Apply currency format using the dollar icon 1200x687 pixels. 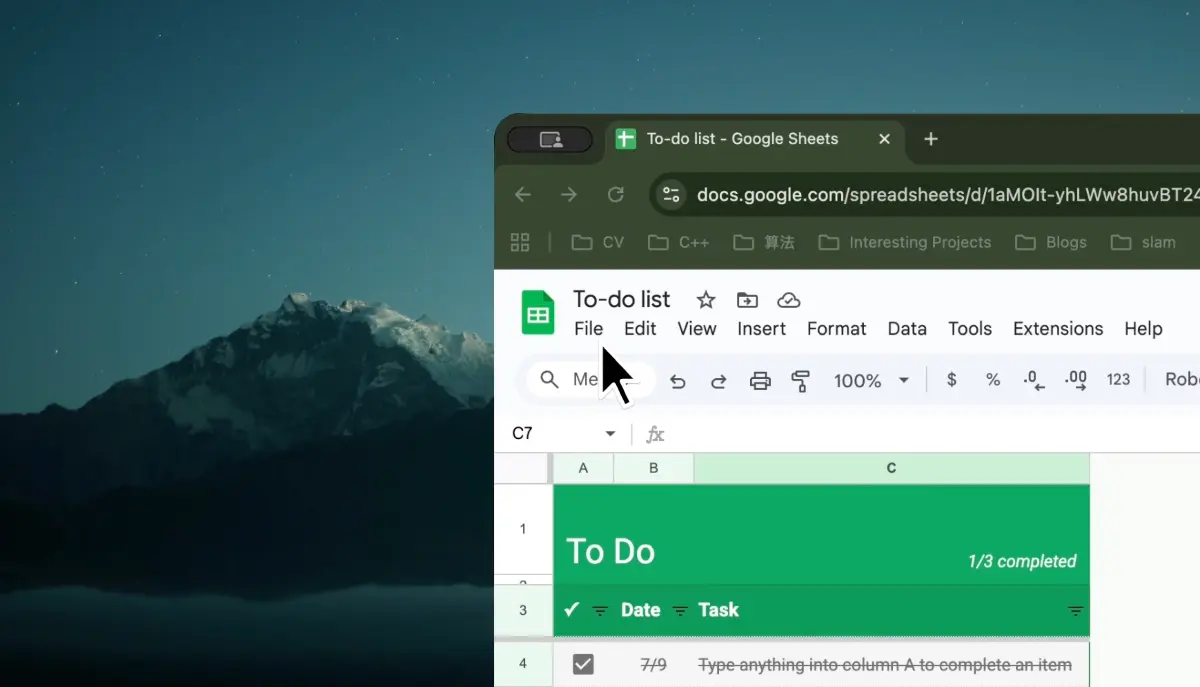[951, 380]
